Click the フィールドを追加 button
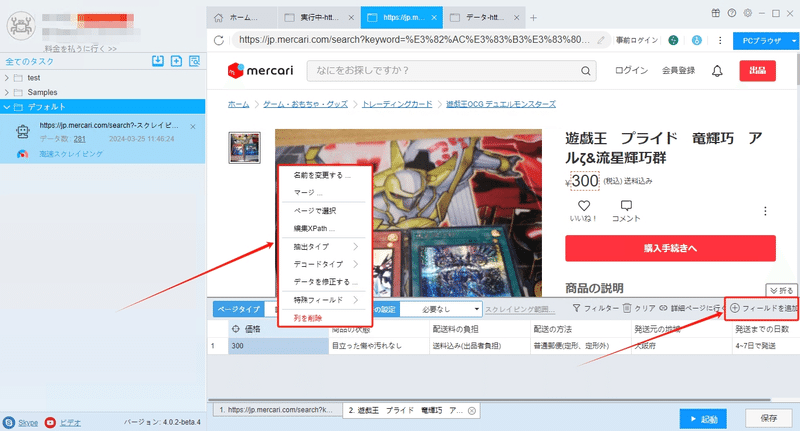The width and height of the screenshot is (800, 431). [x=762, y=308]
